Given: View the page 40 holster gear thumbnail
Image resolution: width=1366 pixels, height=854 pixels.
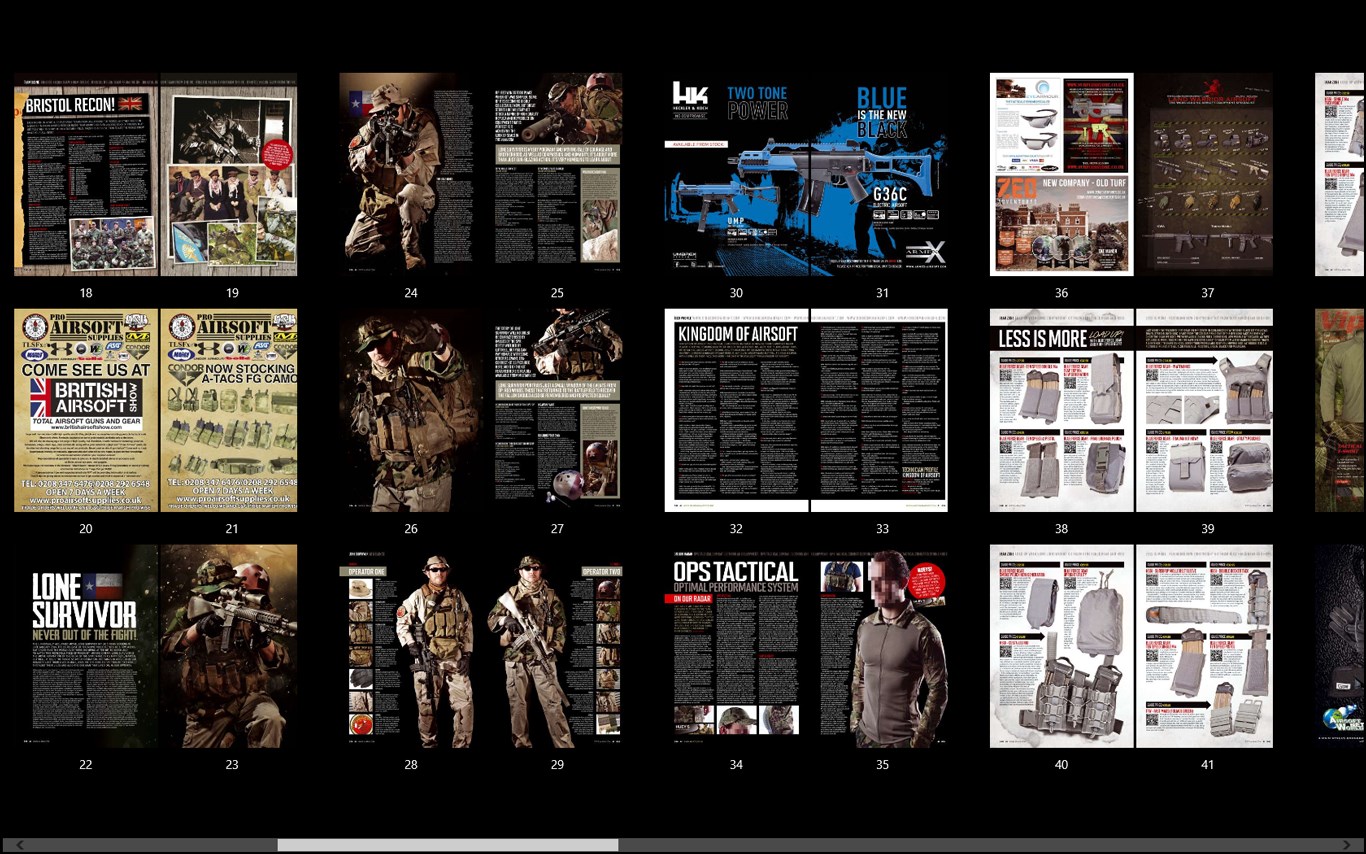Looking at the screenshot, I should [x=1062, y=646].
